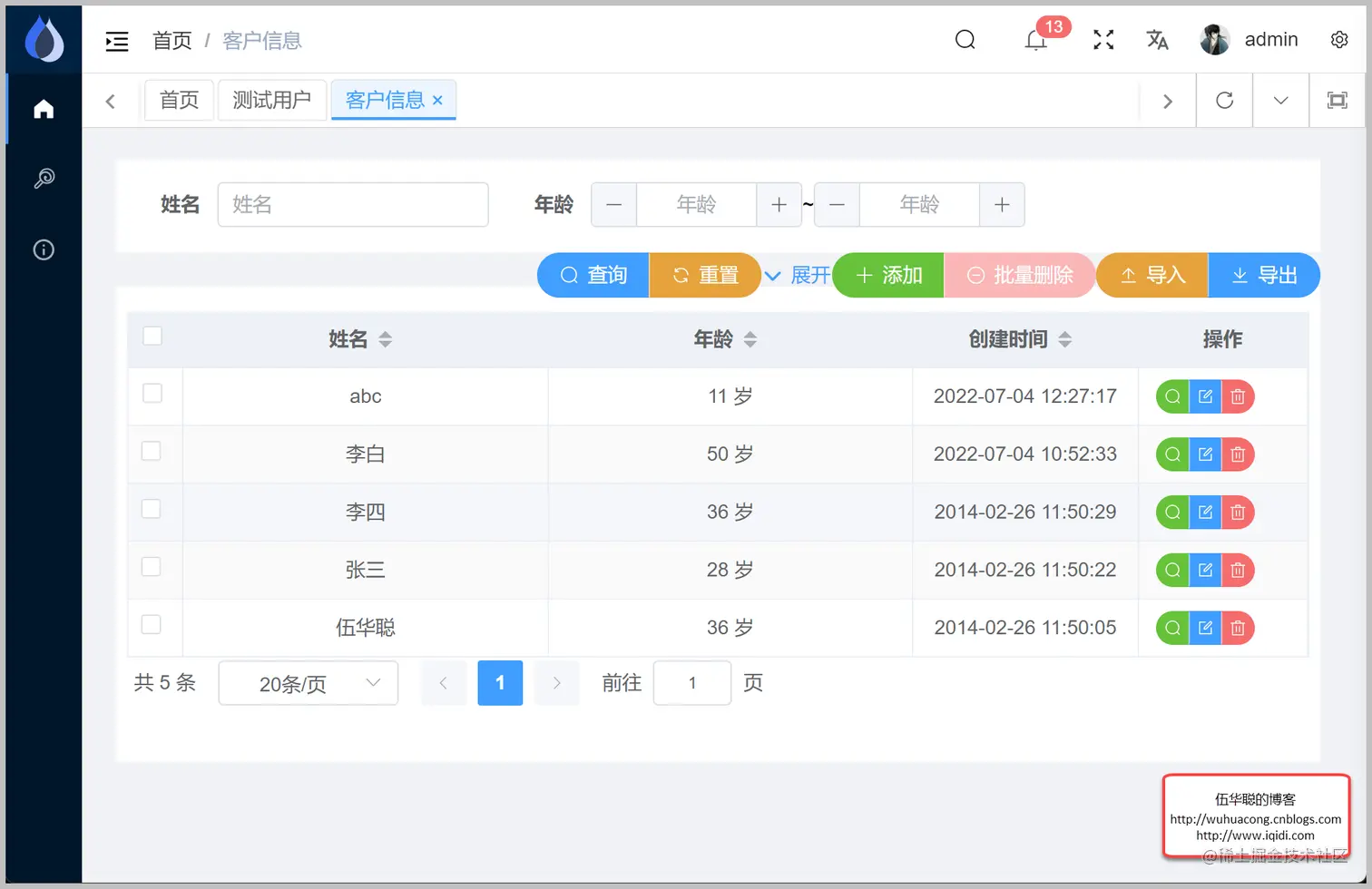
Task: Select the checkbox for 伍华聪 row
Action: coord(152,624)
